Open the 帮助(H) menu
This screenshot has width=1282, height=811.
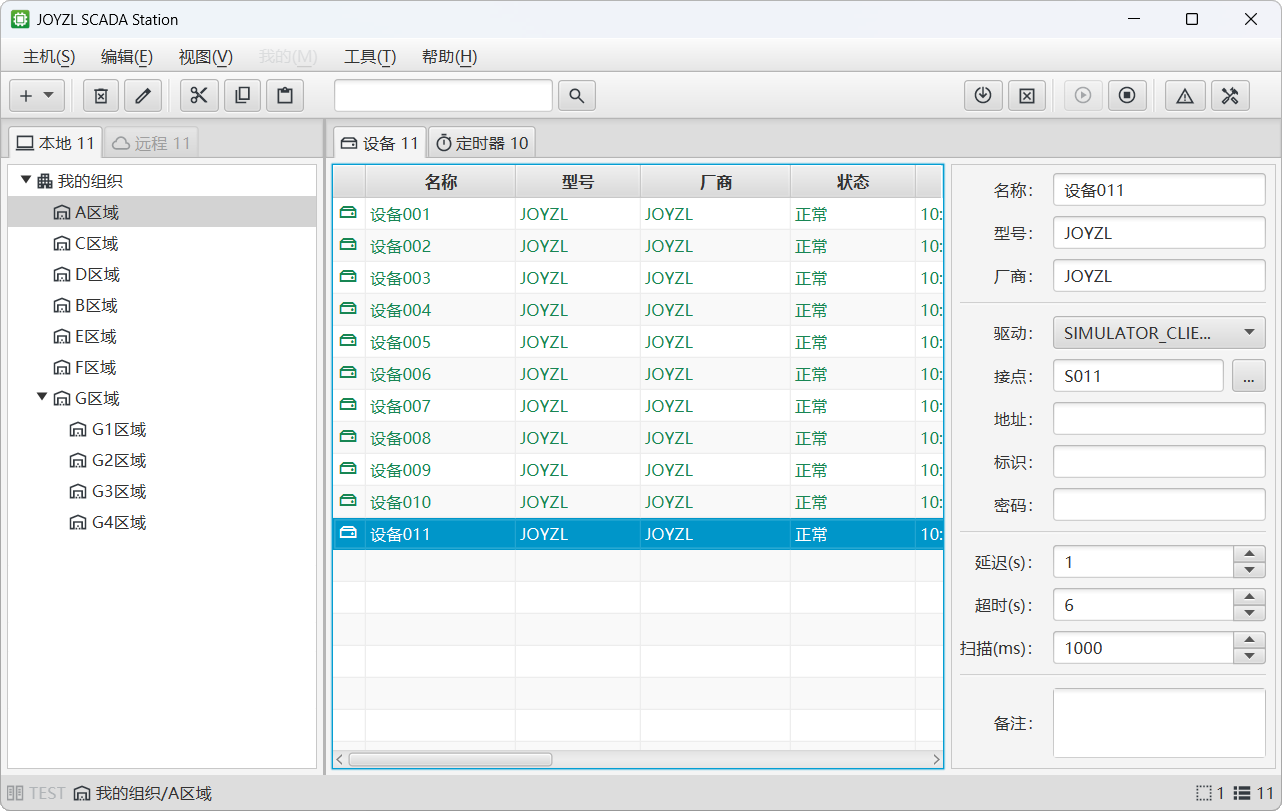click(450, 57)
